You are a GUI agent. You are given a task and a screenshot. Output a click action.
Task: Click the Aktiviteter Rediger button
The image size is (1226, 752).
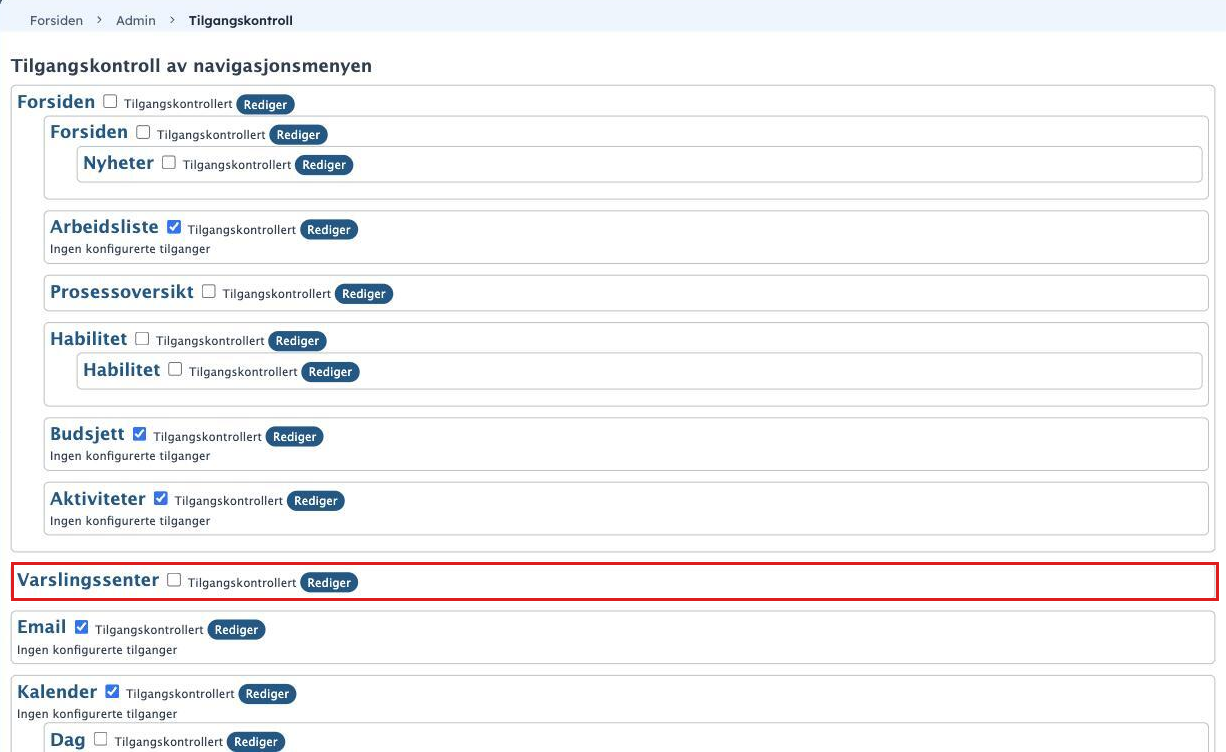(316, 501)
